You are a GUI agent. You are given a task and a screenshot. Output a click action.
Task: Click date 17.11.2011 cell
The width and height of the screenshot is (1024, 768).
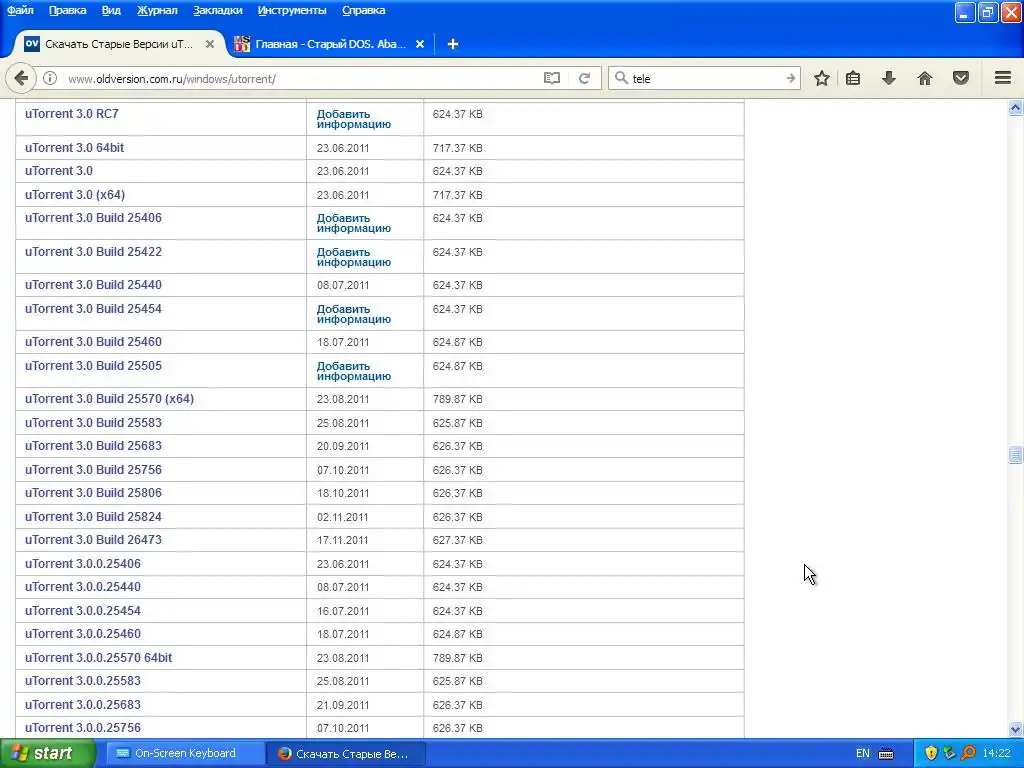343,540
